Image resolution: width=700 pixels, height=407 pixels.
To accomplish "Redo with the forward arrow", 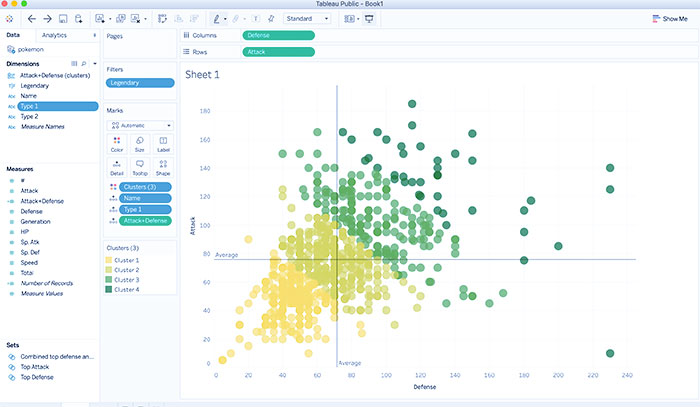I will coord(47,19).
